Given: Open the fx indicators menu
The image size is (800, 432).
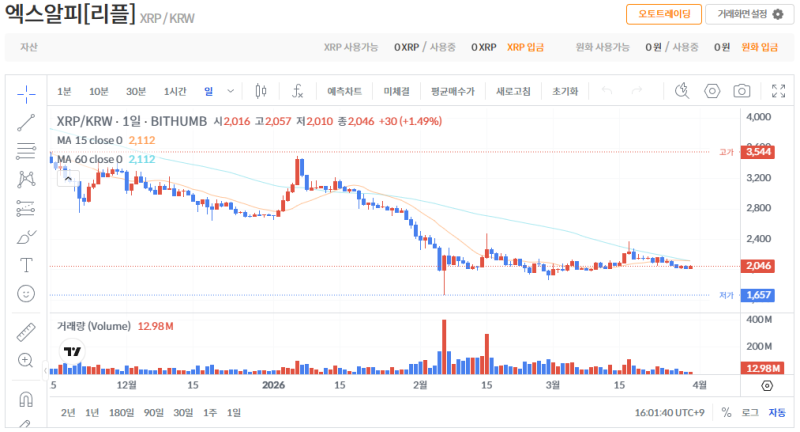Looking at the screenshot, I should [297, 91].
